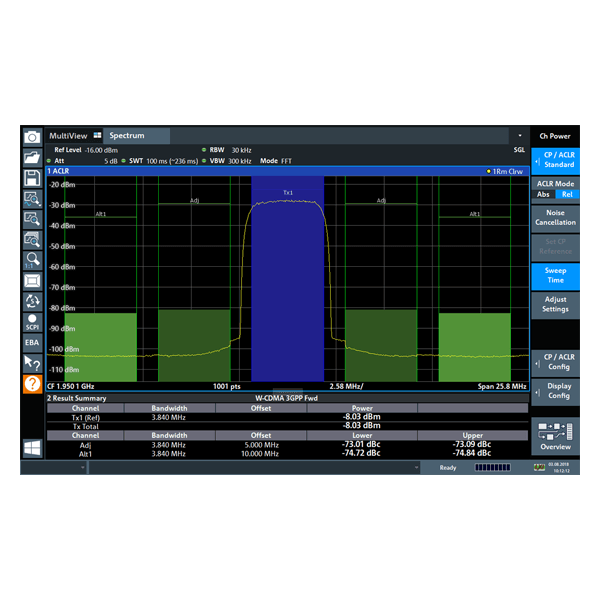Click the measurement progress bar
This screenshot has height=600, width=600.
[x=492, y=467]
